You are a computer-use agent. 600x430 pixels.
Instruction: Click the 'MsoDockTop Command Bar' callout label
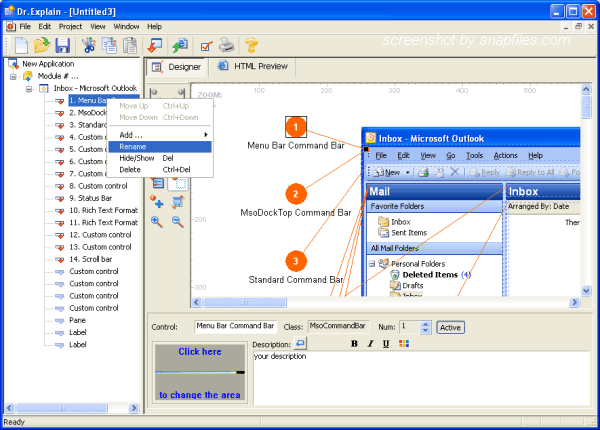pyautogui.click(x=296, y=213)
